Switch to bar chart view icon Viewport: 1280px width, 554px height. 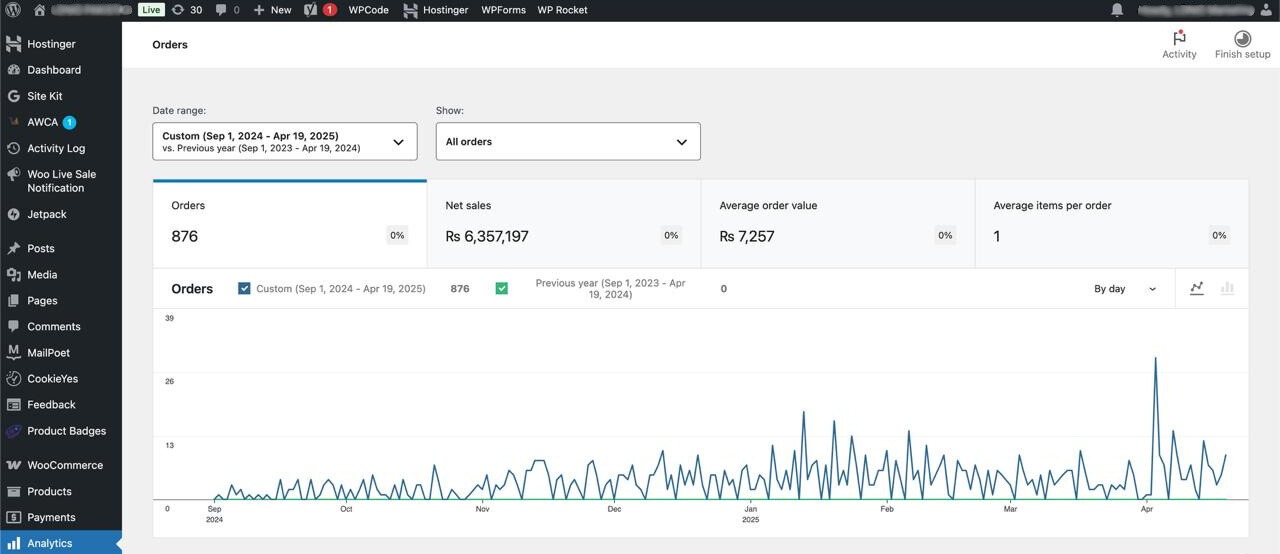click(x=1227, y=288)
